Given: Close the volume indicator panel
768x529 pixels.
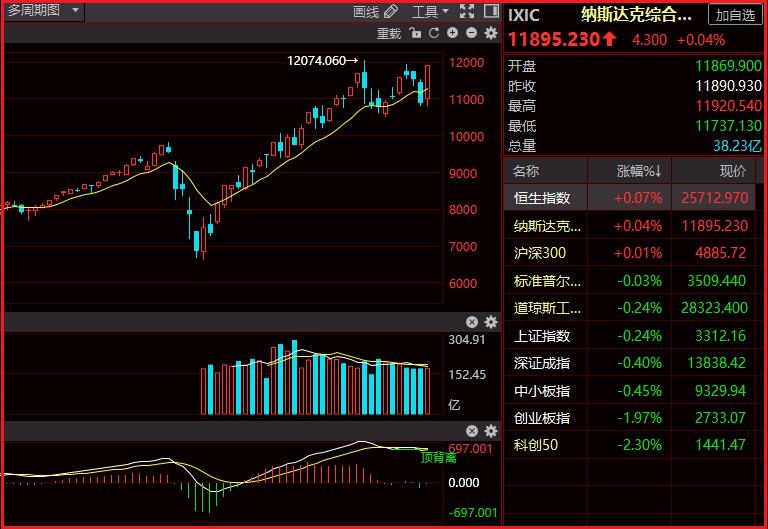Looking at the screenshot, I should (472, 322).
